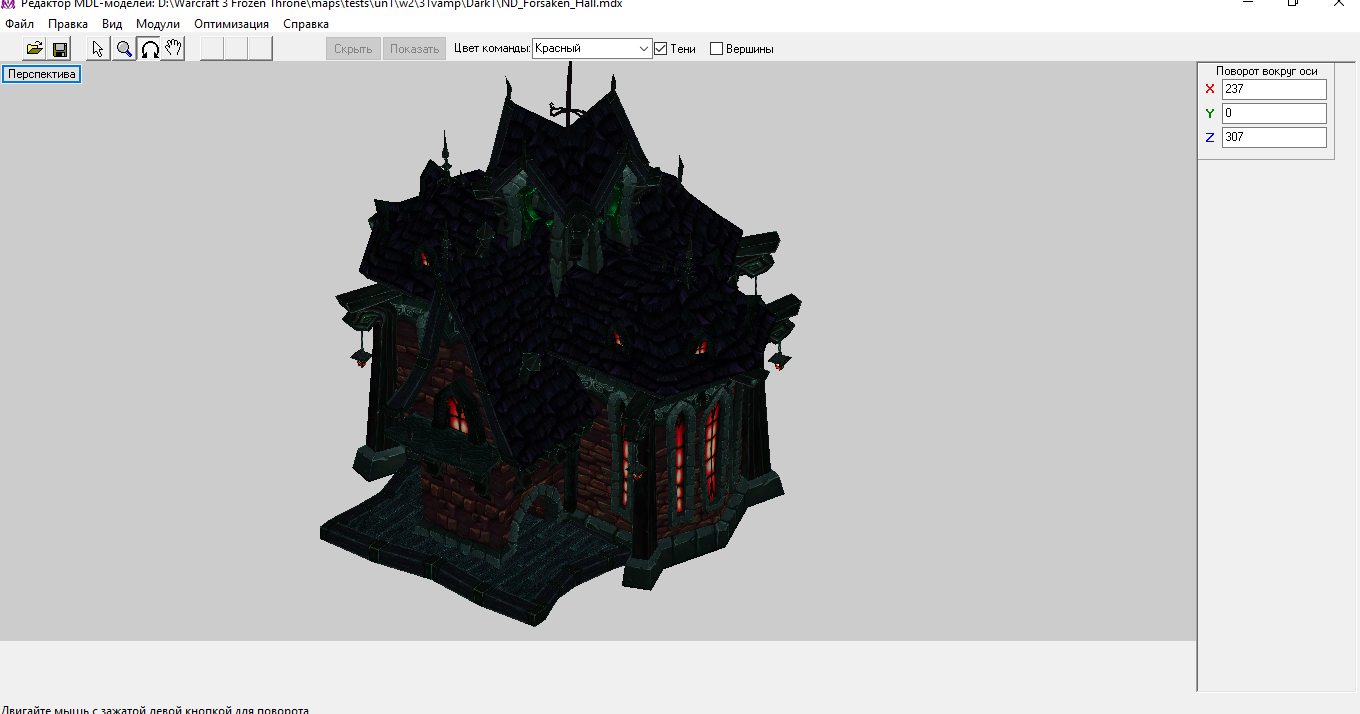Select the rotate view tool

[x=149, y=48]
